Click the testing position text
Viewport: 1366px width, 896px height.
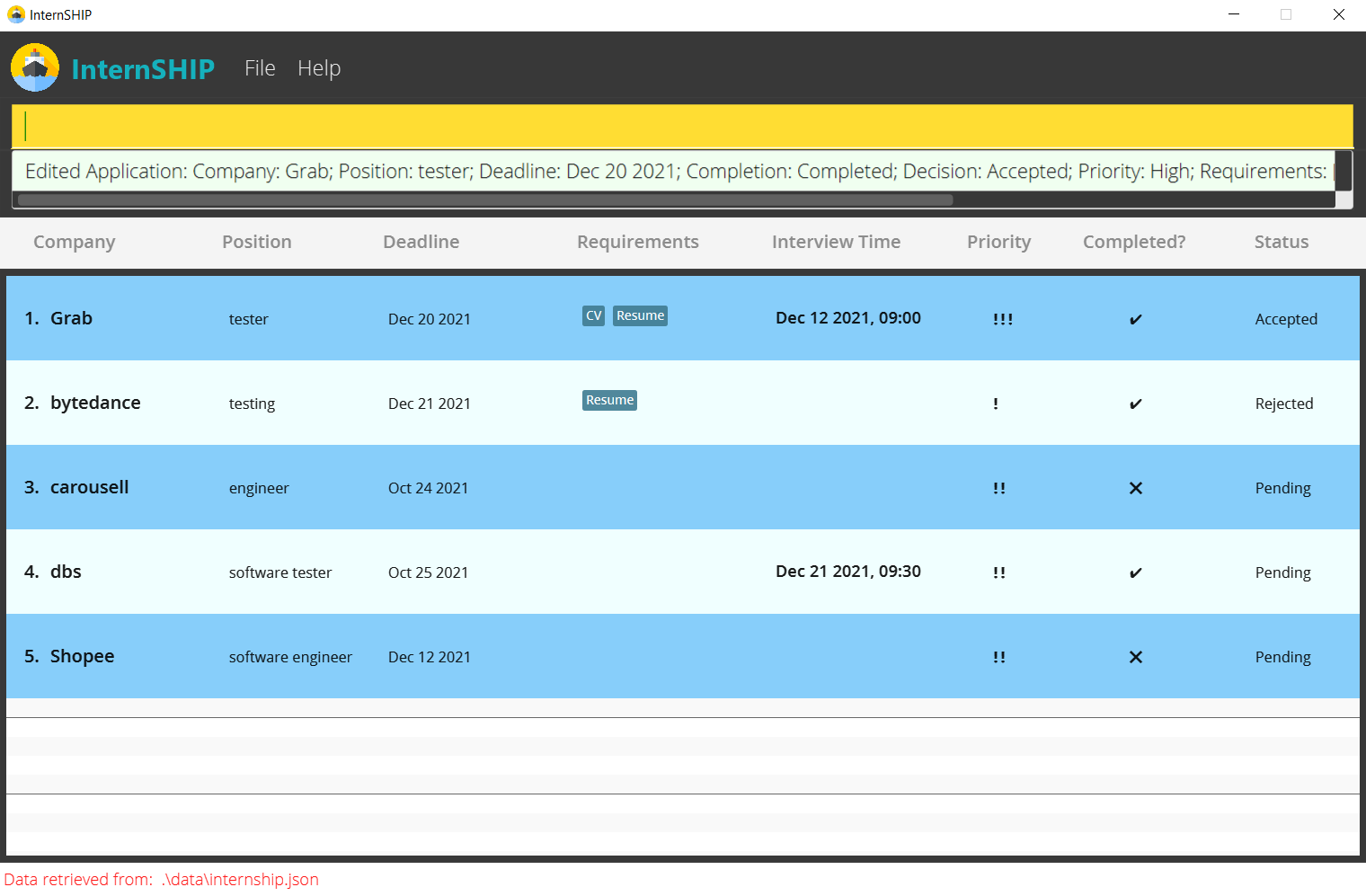pos(253,404)
